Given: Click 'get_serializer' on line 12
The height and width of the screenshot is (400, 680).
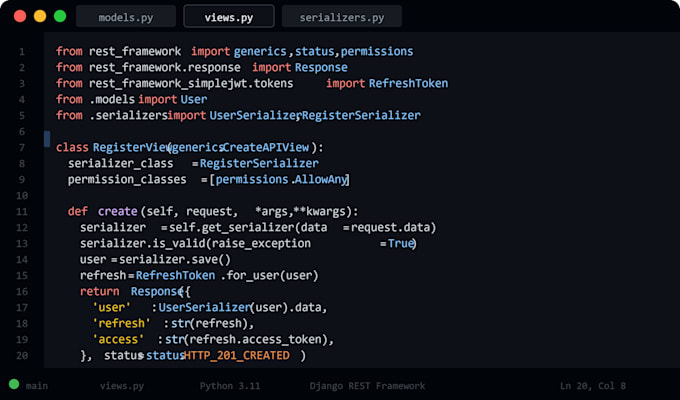Looking at the screenshot, I should click(x=248, y=228).
